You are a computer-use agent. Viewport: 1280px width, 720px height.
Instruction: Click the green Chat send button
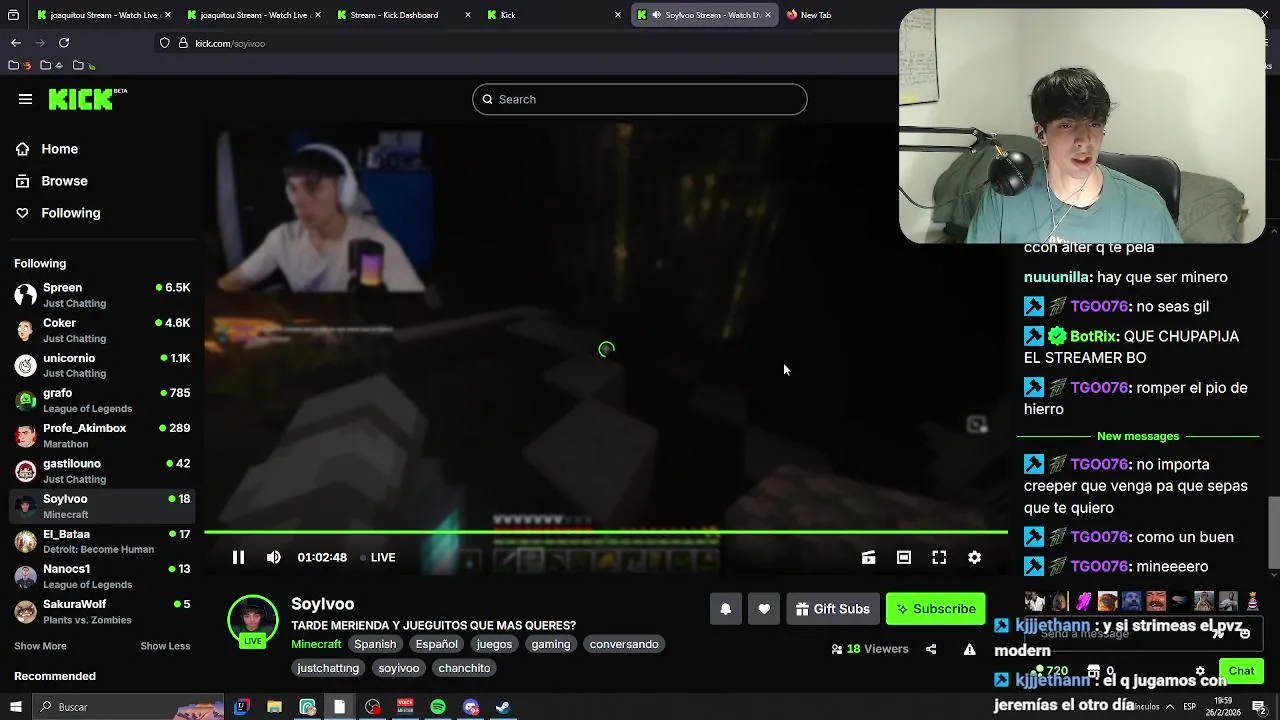(1241, 671)
